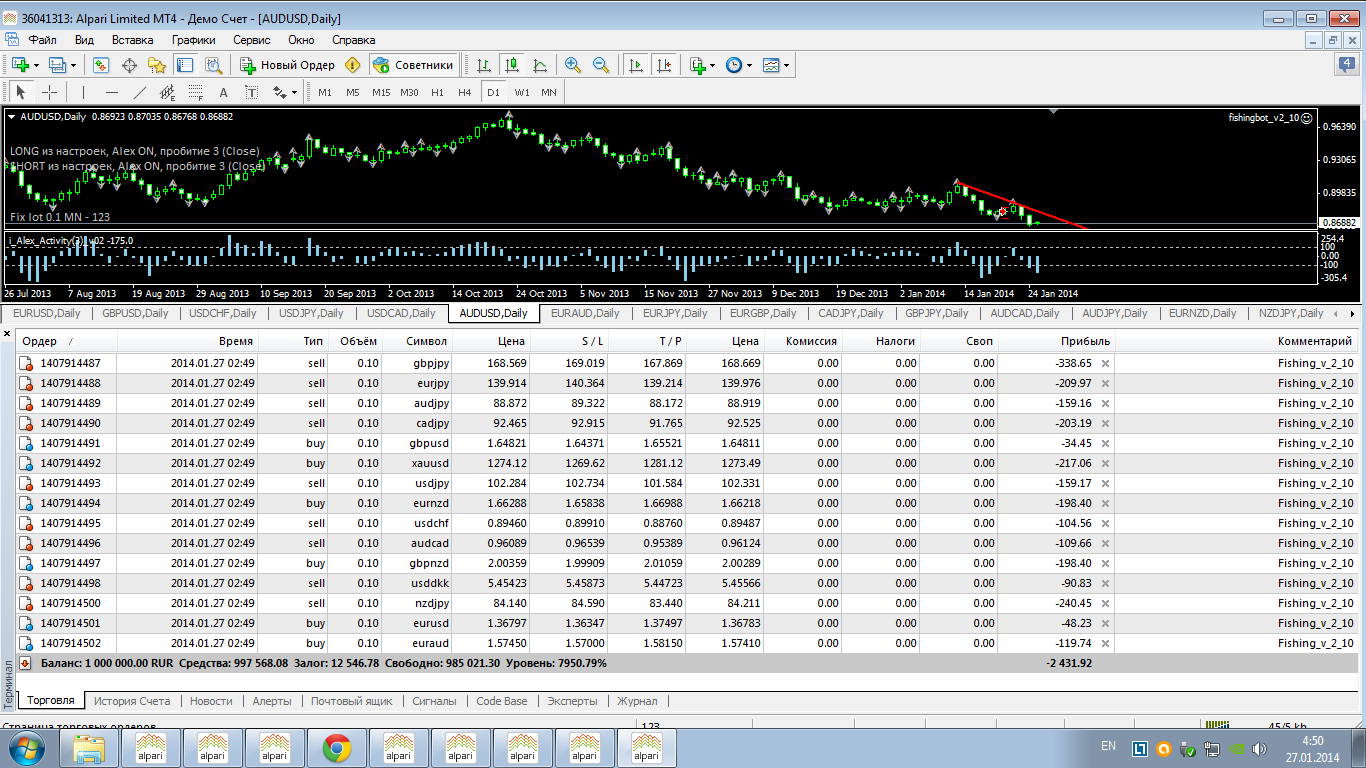
Task: Open the arrows objects dropdown
Action: (x=294, y=93)
